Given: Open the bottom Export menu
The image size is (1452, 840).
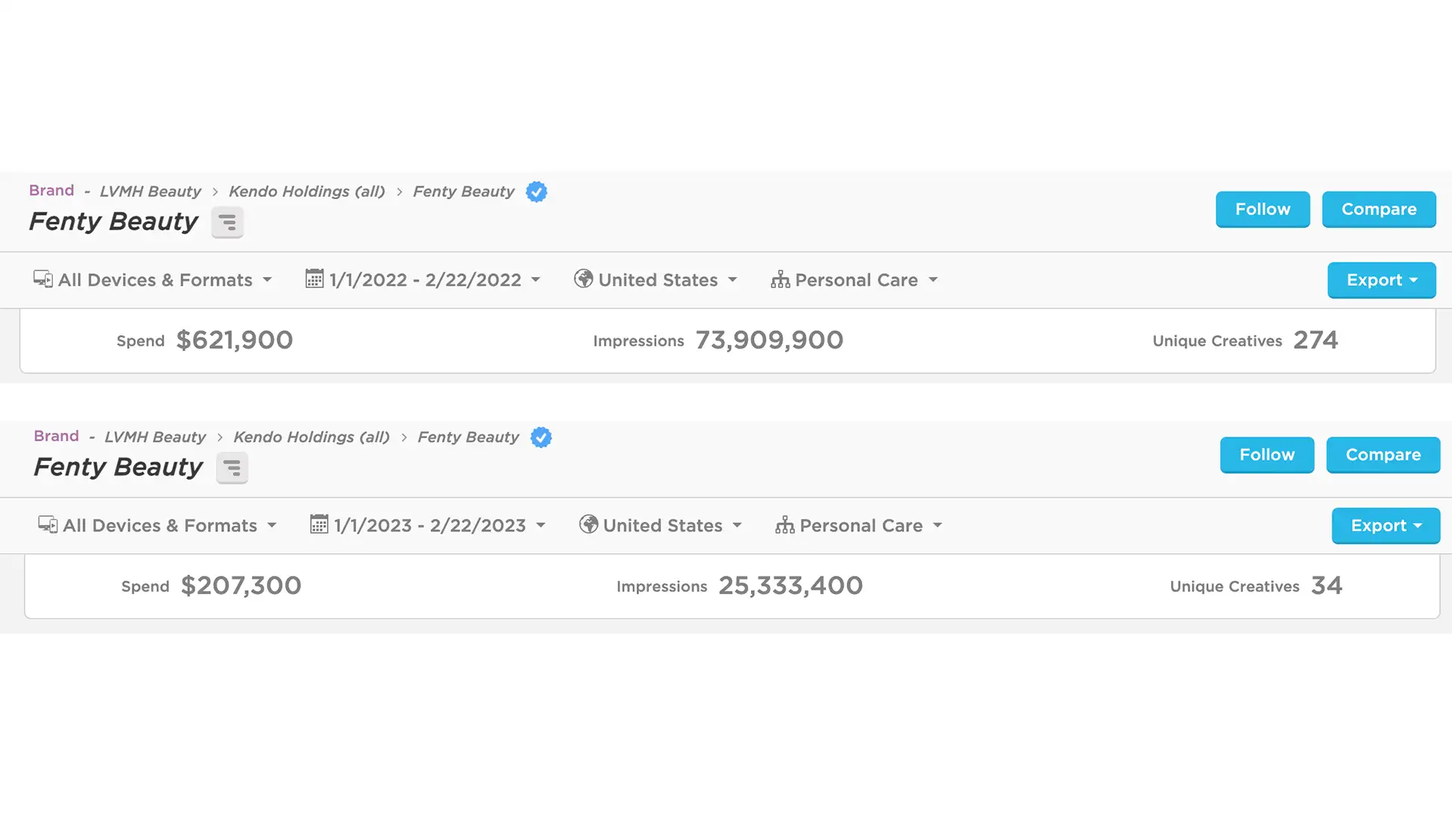Looking at the screenshot, I should coord(1386,525).
